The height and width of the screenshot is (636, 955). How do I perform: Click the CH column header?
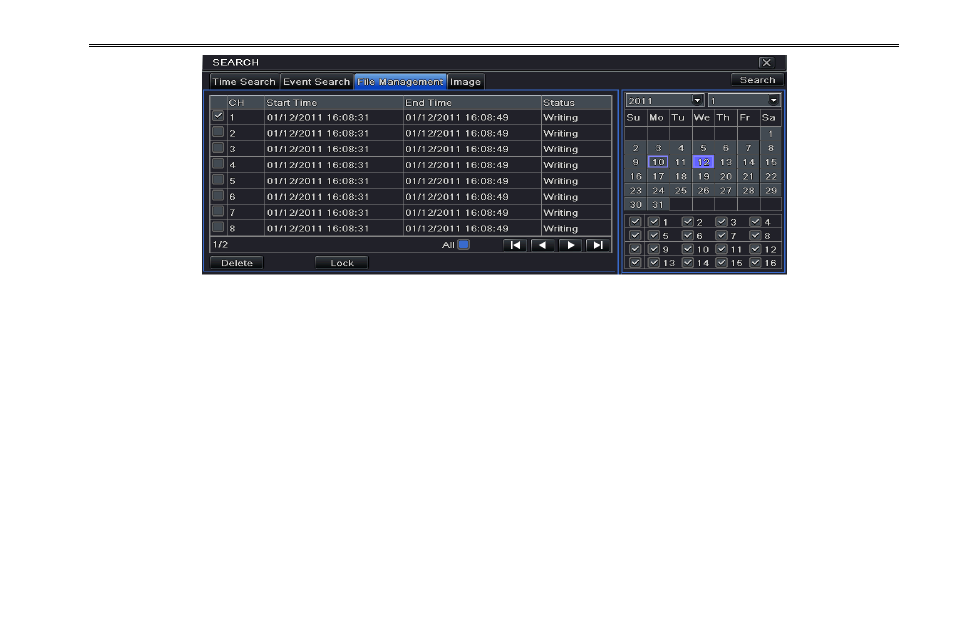(245, 102)
